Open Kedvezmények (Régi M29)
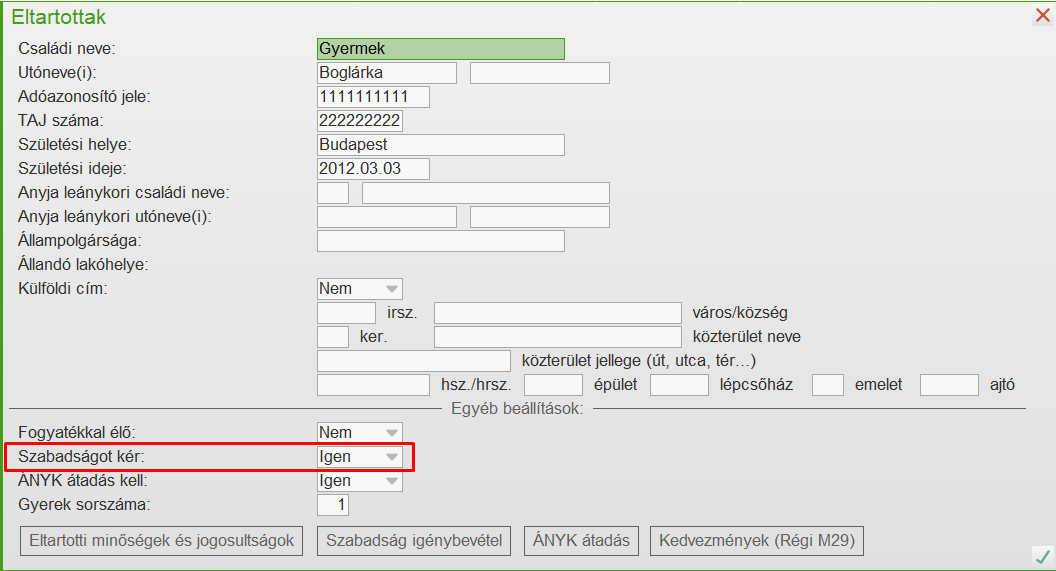1056x571 pixels. click(756, 541)
